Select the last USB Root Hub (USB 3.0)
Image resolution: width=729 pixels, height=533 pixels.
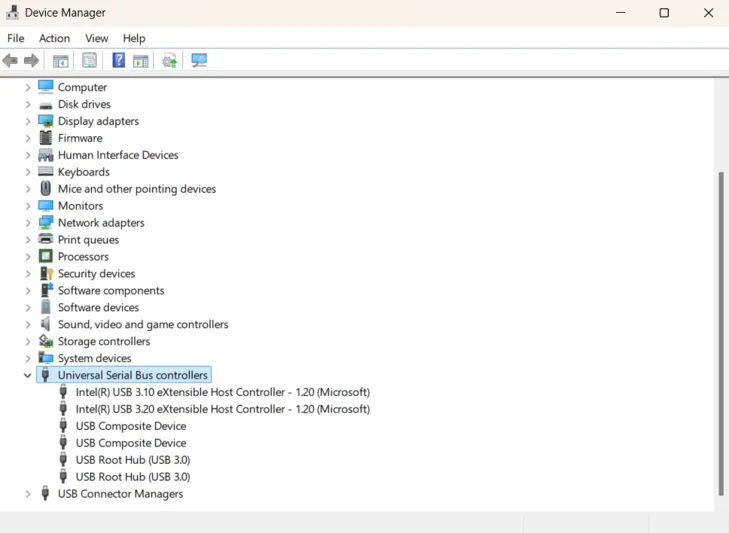click(133, 477)
